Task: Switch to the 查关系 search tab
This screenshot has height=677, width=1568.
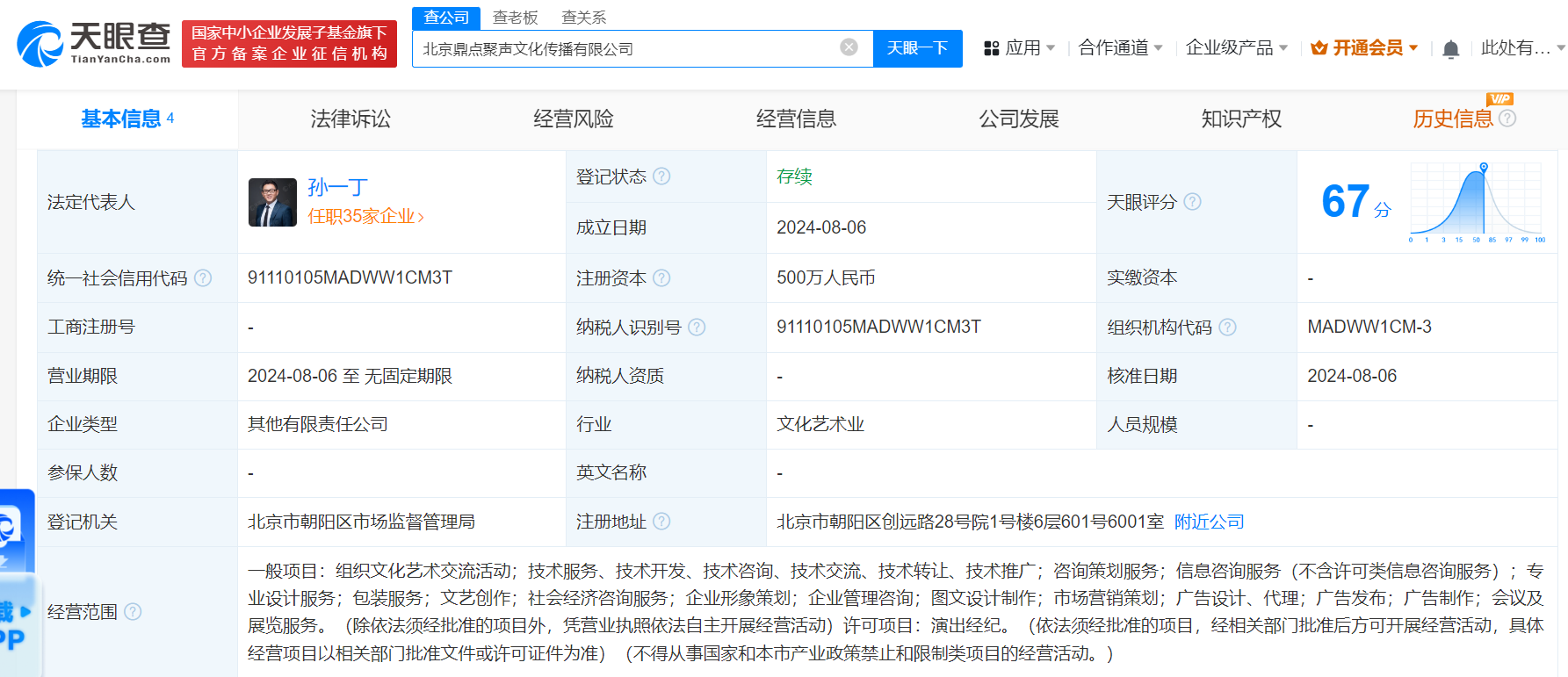Action: [584, 18]
